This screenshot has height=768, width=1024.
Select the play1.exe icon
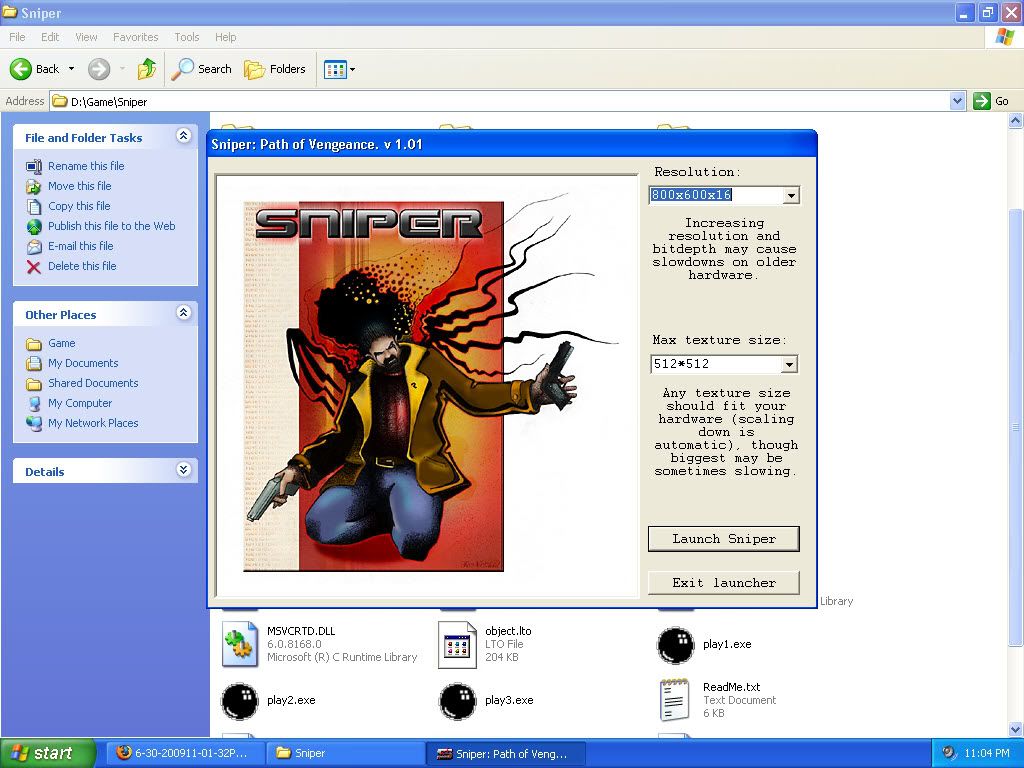(x=675, y=645)
